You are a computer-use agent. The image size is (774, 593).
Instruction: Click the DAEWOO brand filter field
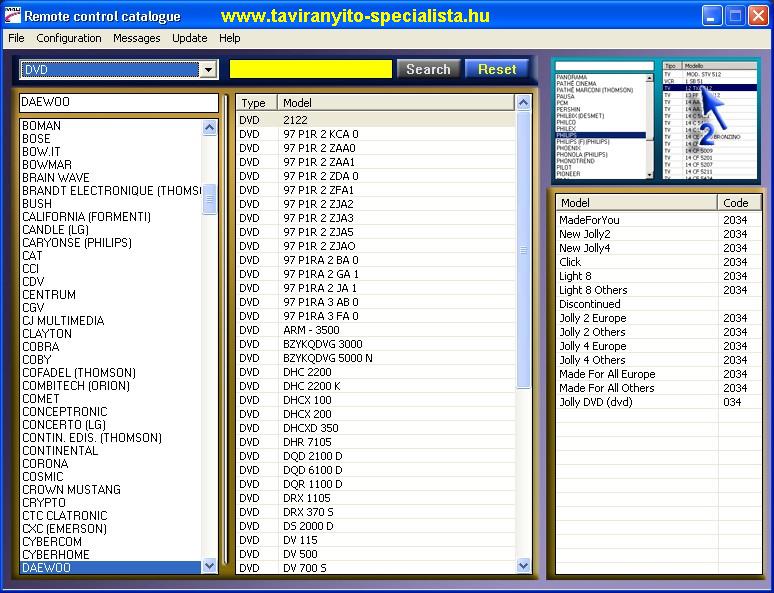(x=119, y=102)
